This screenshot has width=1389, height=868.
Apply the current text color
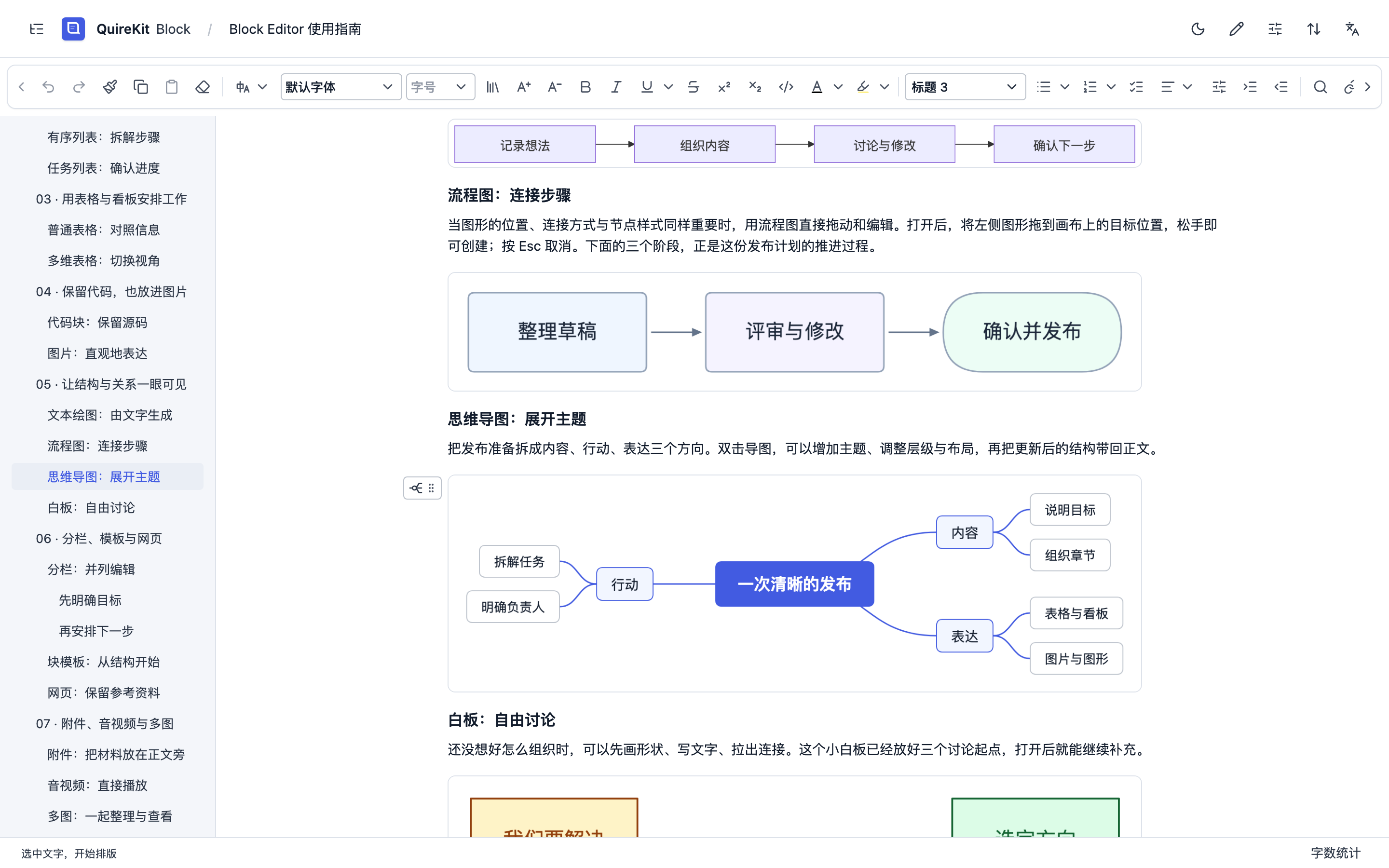pyautogui.click(x=817, y=87)
